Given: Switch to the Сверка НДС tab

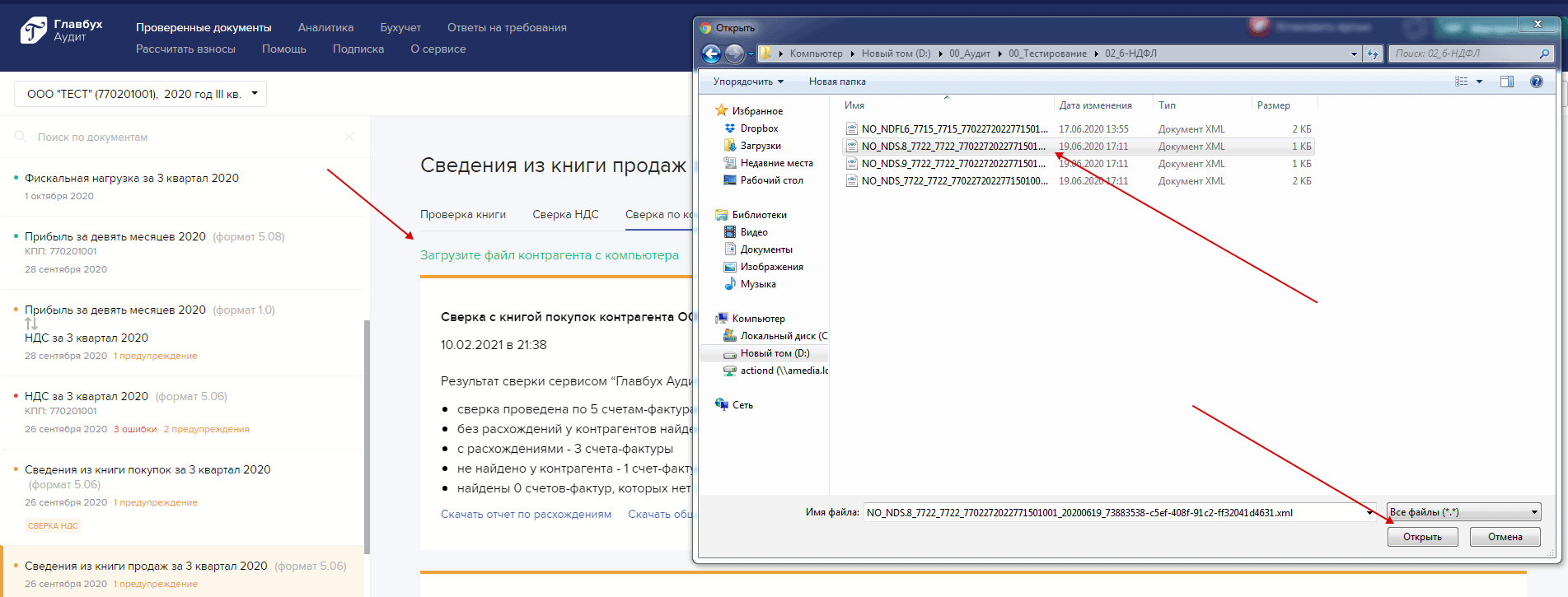Looking at the screenshot, I should (565, 214).
